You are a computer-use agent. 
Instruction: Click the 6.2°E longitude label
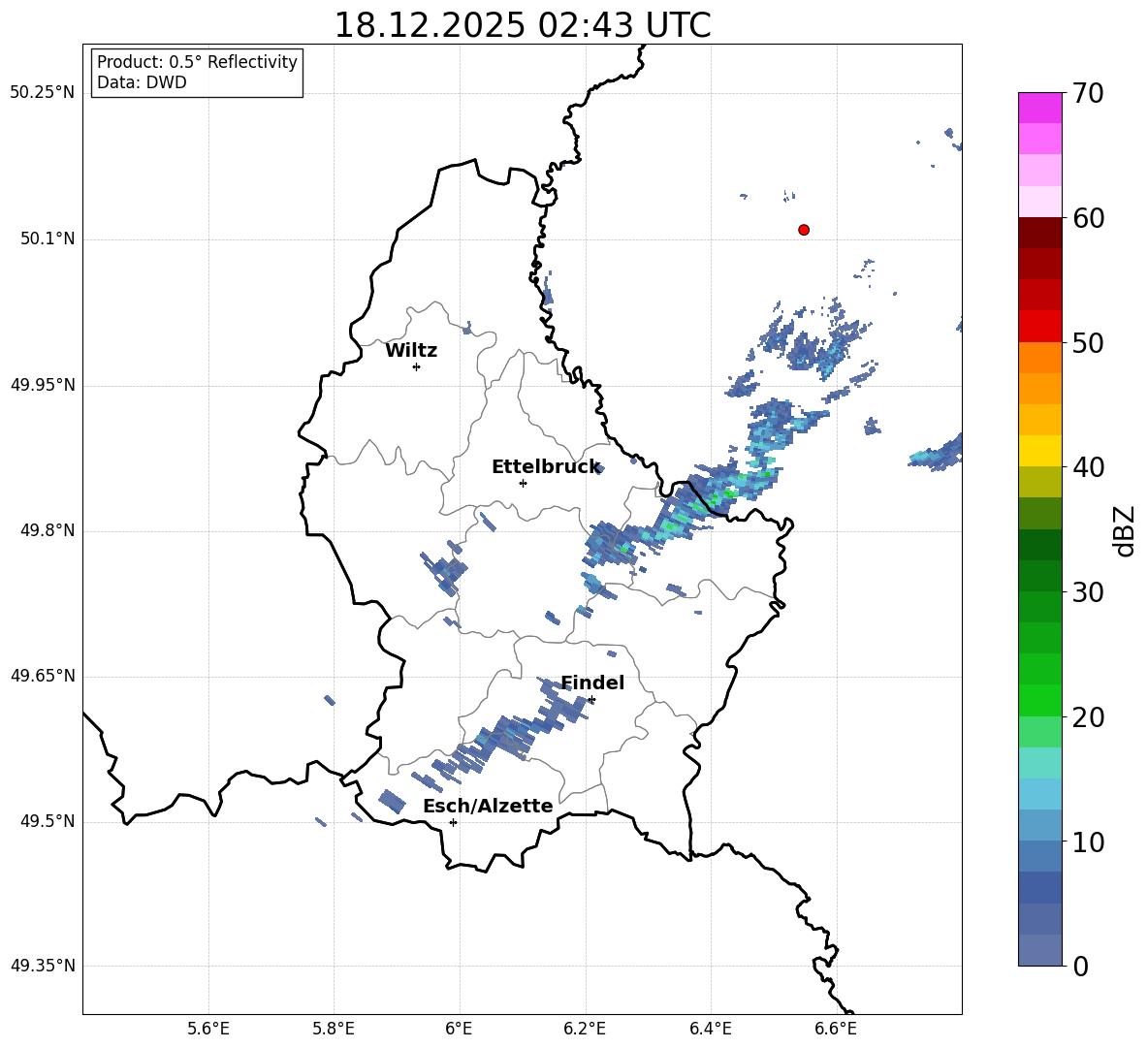click(x=585, y=1029)
